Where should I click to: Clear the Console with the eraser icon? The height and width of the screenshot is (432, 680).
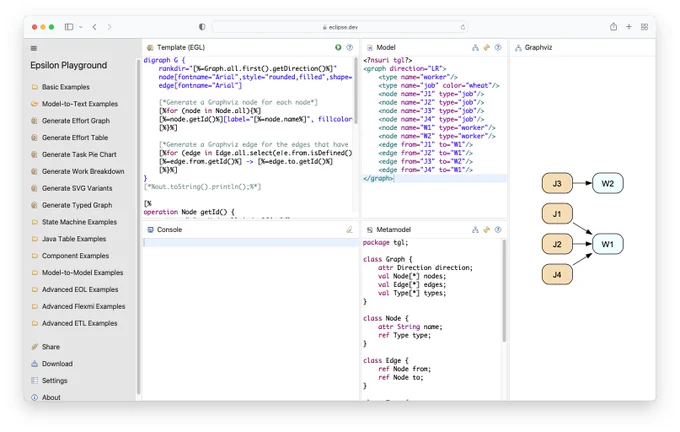pos(349,229)
